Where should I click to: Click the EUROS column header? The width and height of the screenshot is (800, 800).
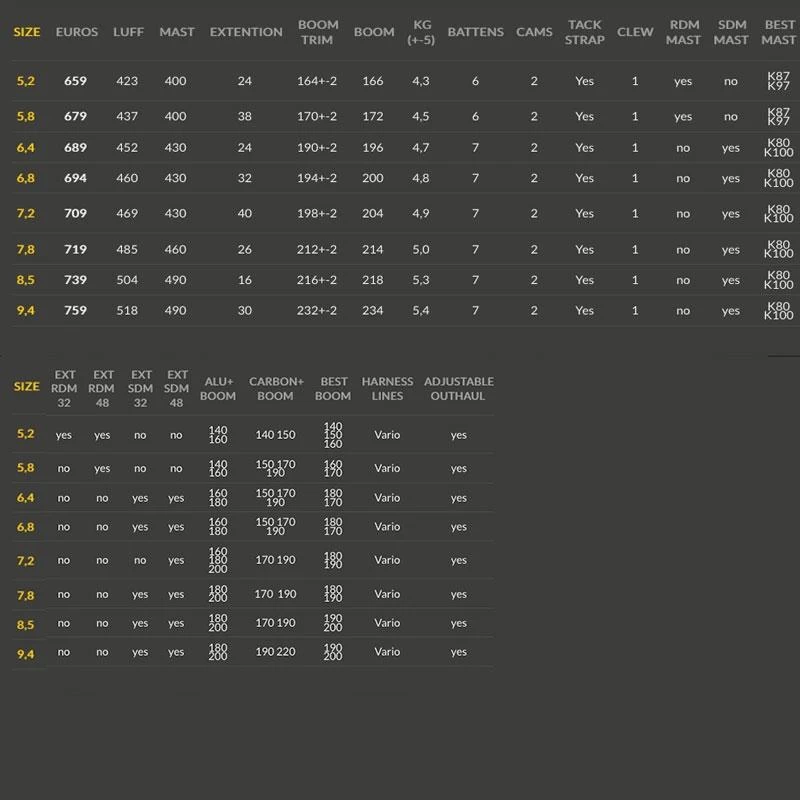[77, 32]
